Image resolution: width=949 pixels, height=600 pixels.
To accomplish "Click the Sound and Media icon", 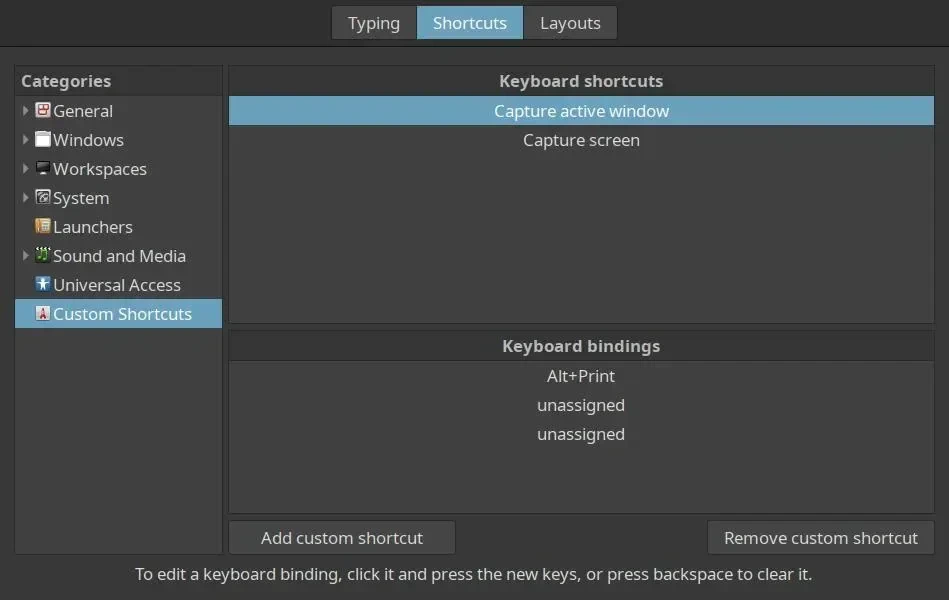I will 42,255.
